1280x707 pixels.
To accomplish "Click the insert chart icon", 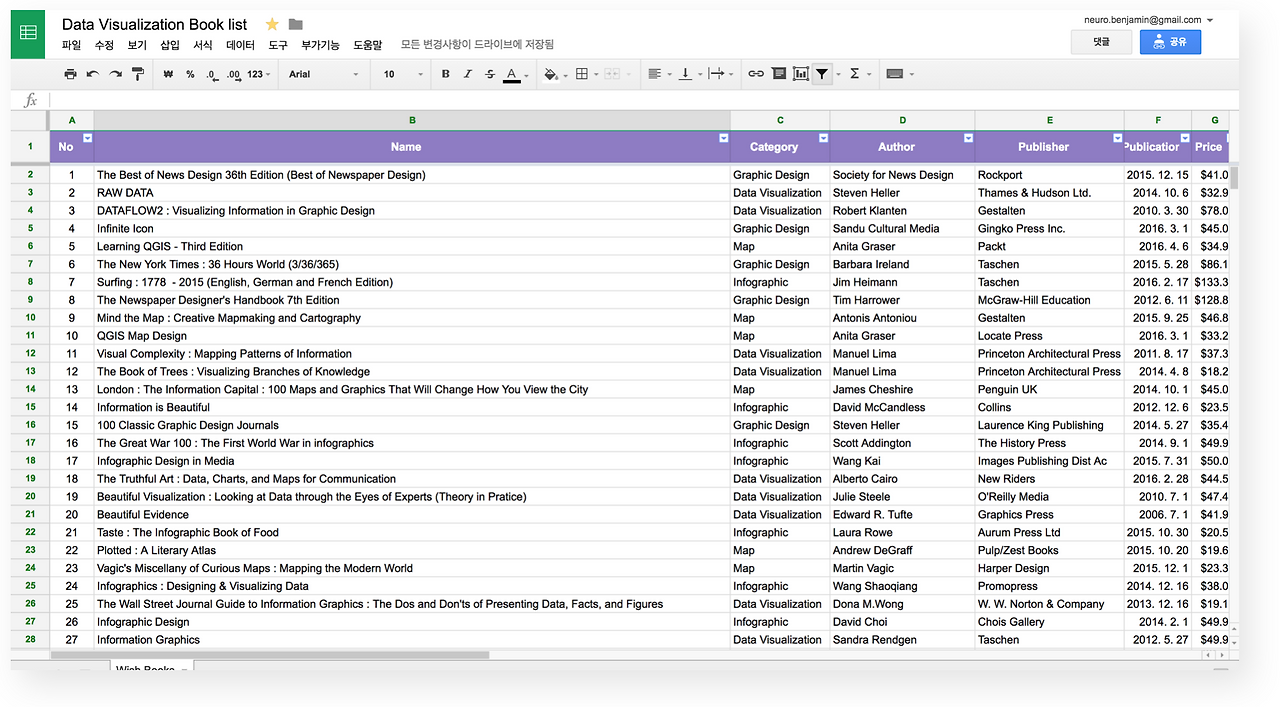I will (x=801, y=74).
